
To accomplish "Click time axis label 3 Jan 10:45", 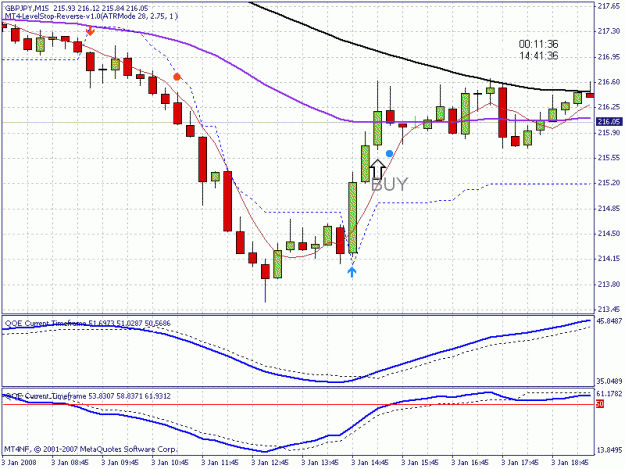I will pos(170,462).
